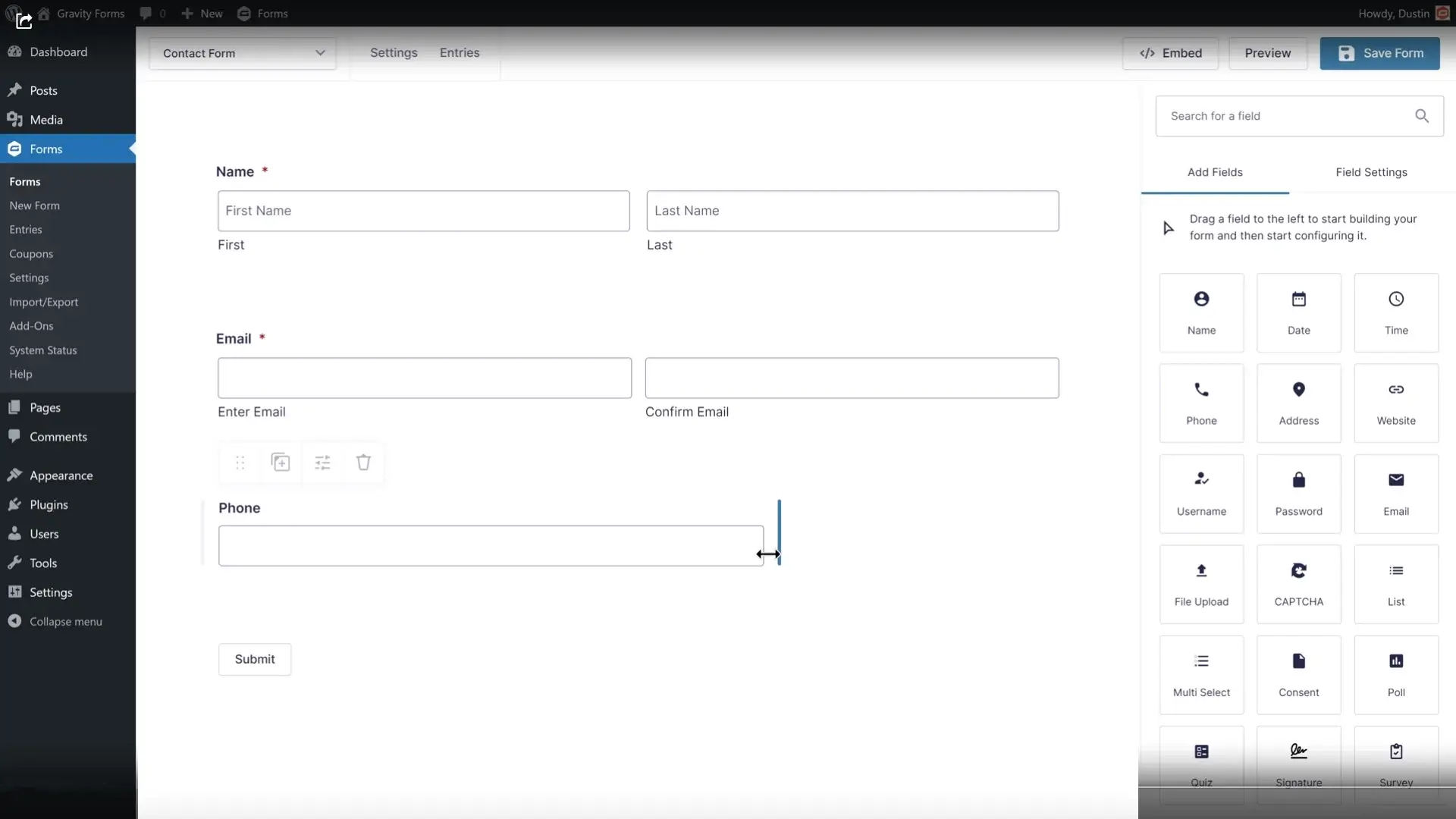Click the Consent field icon in sidebar
Image resolution: width=1456 pixels, height=819 pixels.
pos(1299,674)
